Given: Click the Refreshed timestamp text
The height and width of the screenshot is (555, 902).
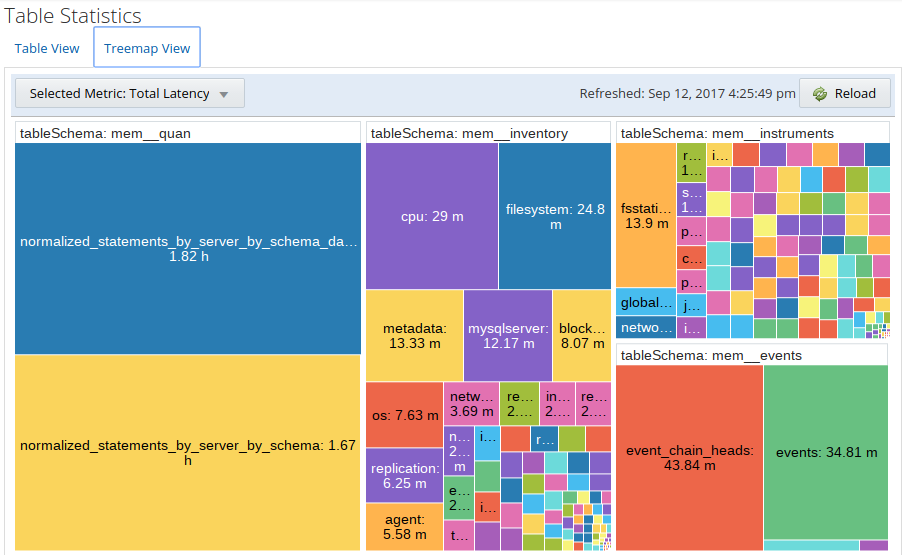Looking at the screenshot, I should point(687,93).
